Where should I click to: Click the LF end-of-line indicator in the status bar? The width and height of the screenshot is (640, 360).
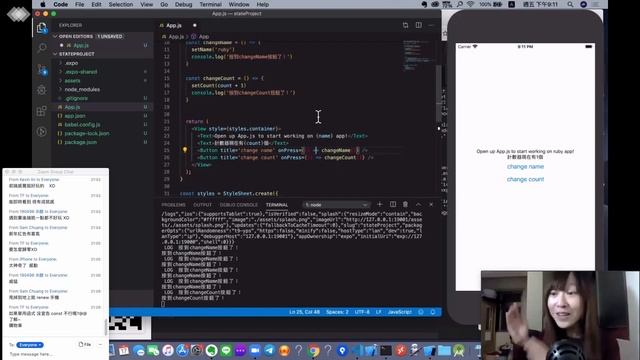point(378,312)
